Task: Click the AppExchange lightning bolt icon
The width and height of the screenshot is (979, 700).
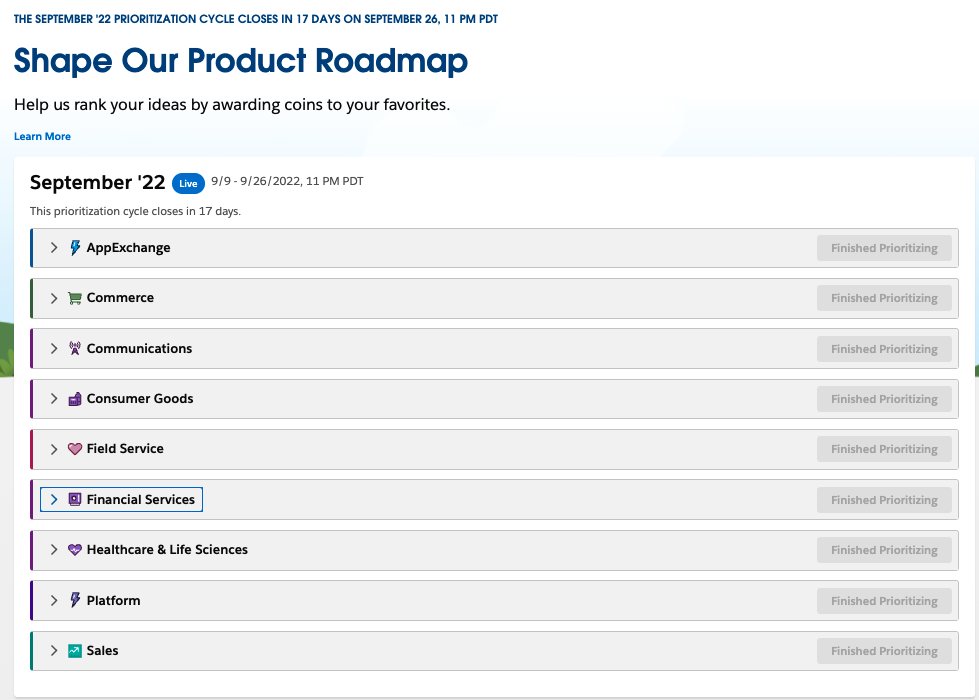Action: pyautogui.click(x=75, y=248)
